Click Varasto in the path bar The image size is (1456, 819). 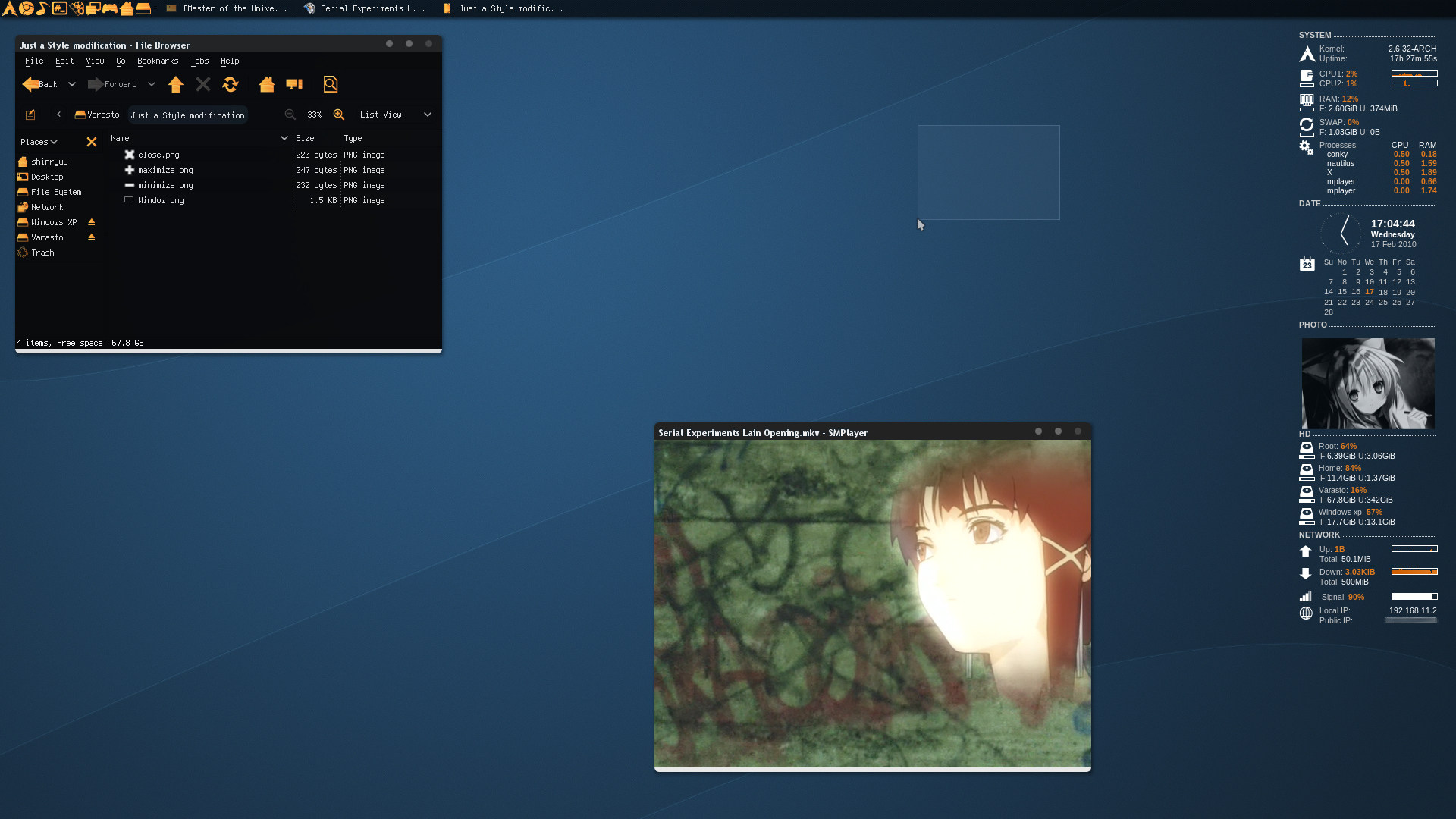[97, 115]
